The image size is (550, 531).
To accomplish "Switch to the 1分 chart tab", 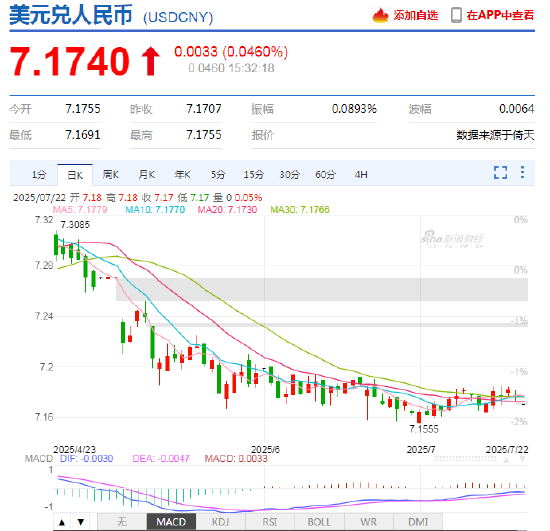I will [39, 175].
